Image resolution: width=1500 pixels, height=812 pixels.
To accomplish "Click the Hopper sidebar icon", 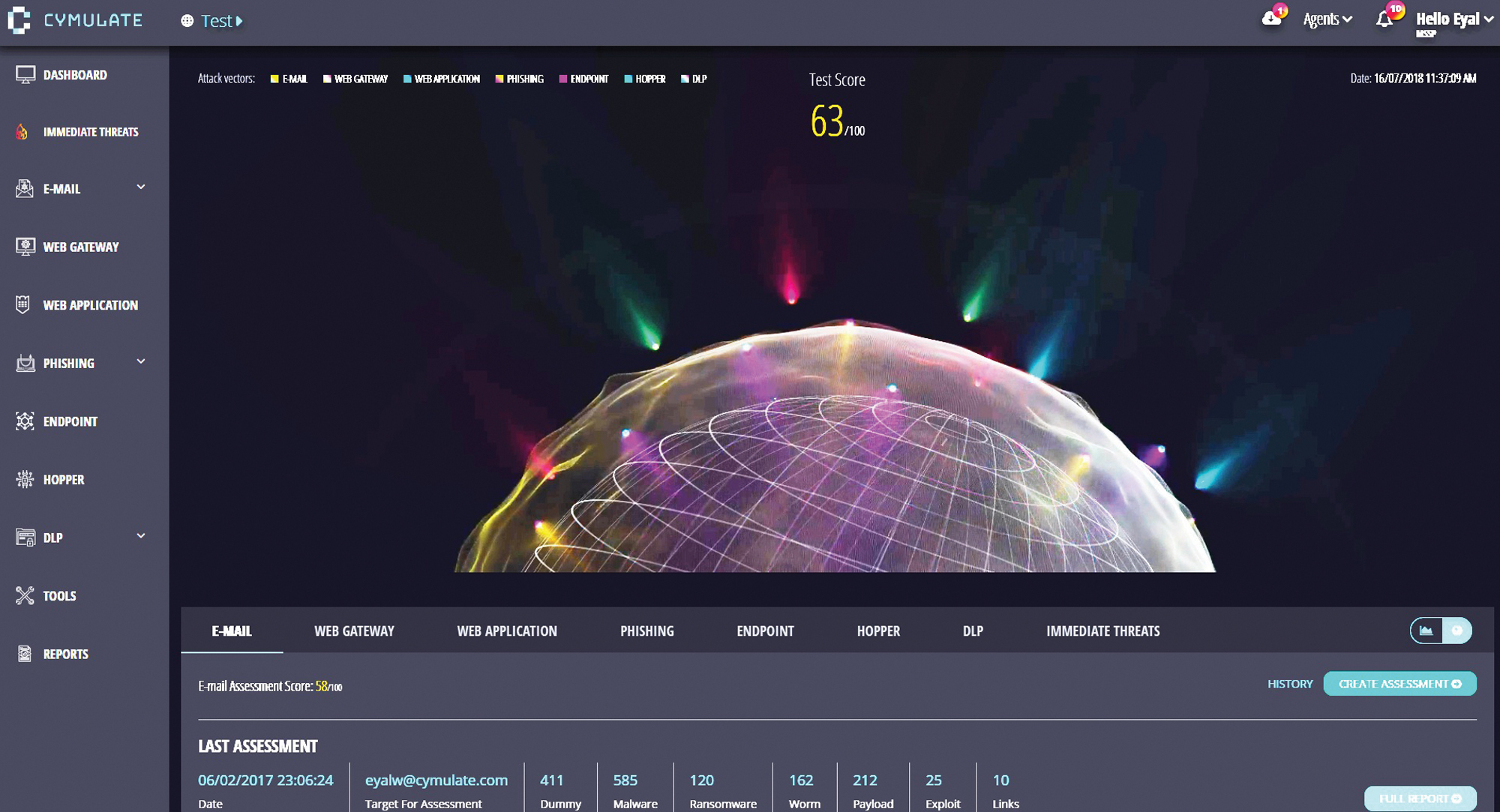I will pyautogui.click(x=25, y=479).
